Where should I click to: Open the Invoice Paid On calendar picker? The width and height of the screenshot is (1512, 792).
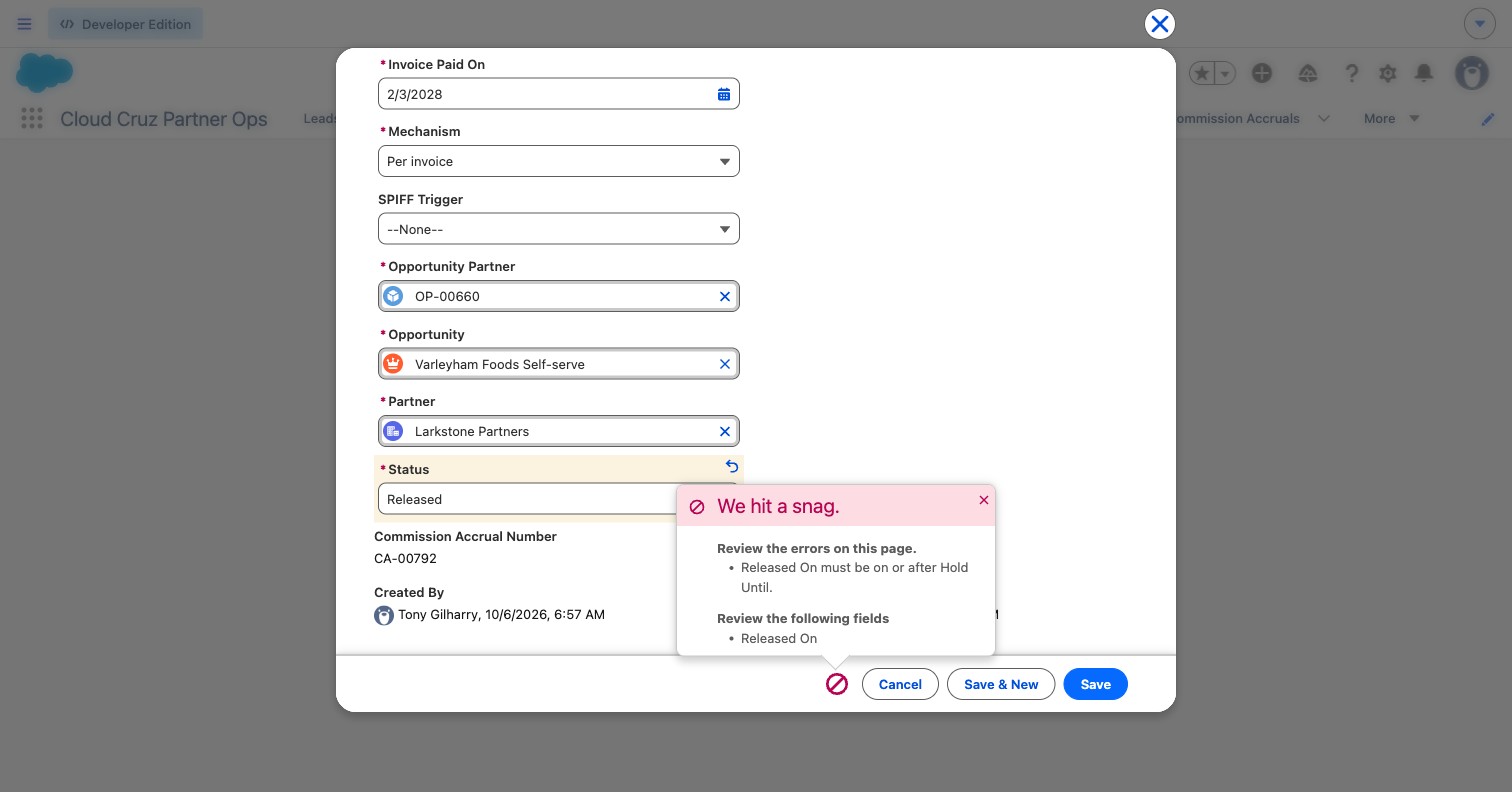point(724,94)
